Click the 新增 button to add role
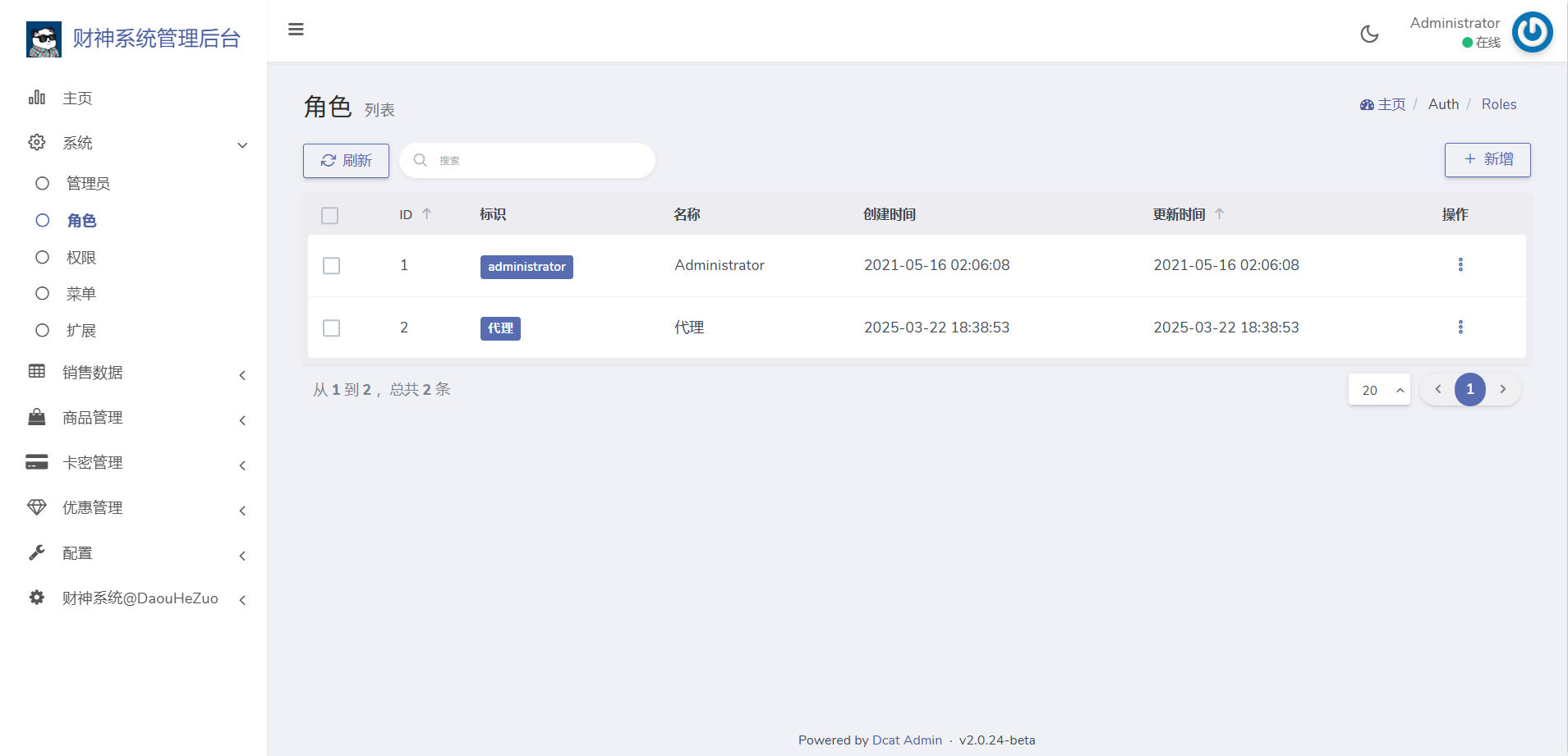1568x756 pixels. point(1487,159)
